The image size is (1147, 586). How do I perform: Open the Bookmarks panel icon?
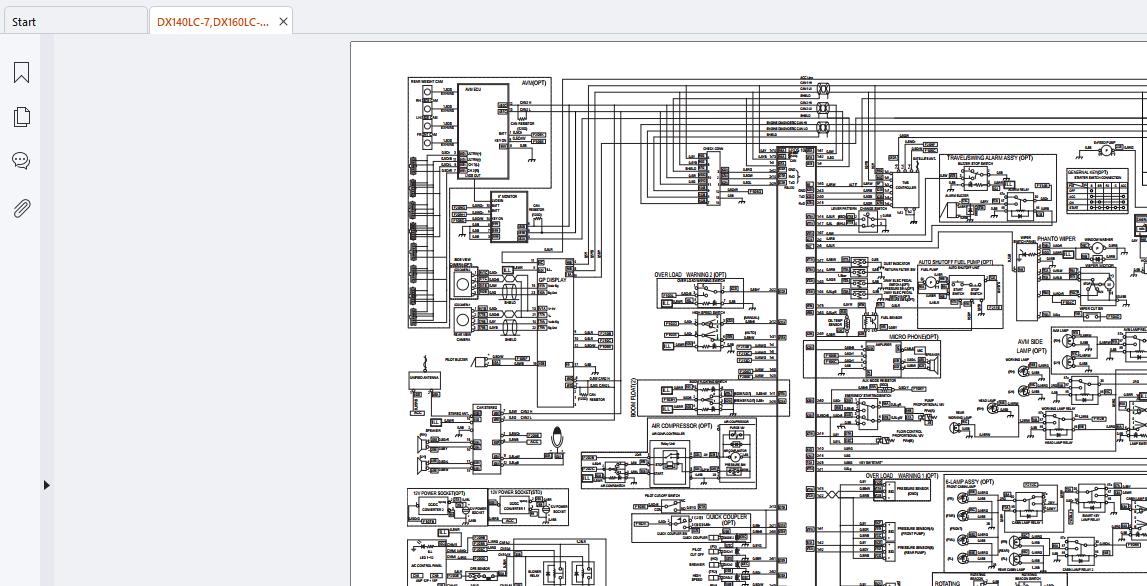click(x=21, y=72)
